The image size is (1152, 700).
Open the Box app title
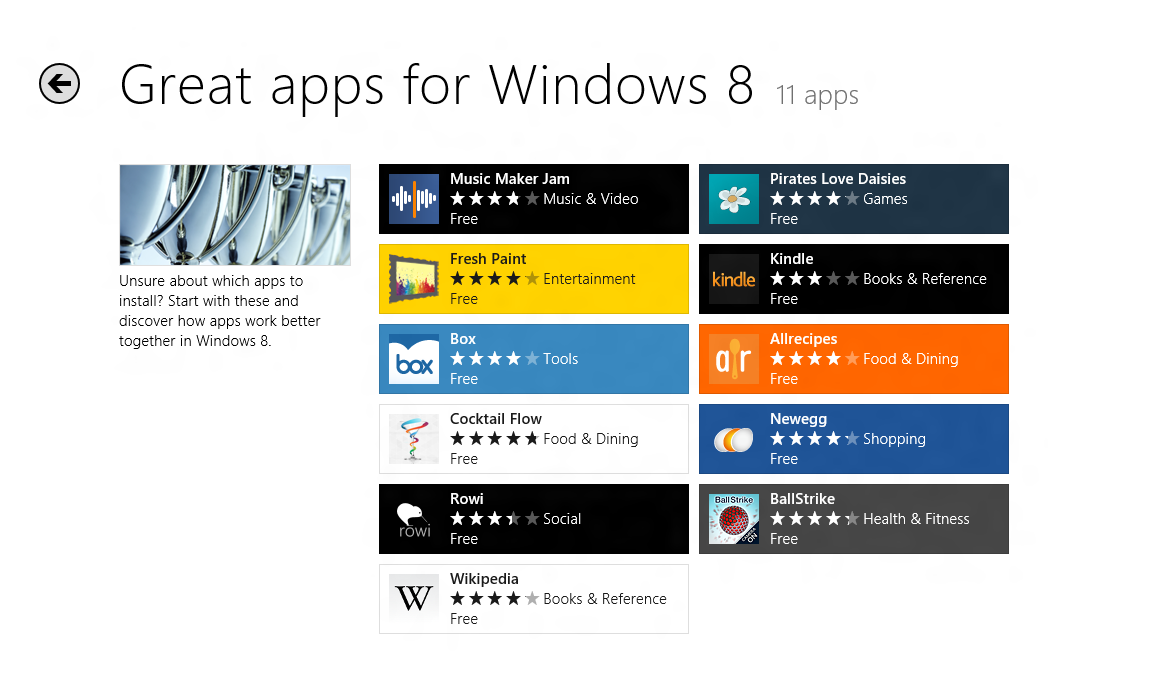pyautogui.click(x=463, y=339)
